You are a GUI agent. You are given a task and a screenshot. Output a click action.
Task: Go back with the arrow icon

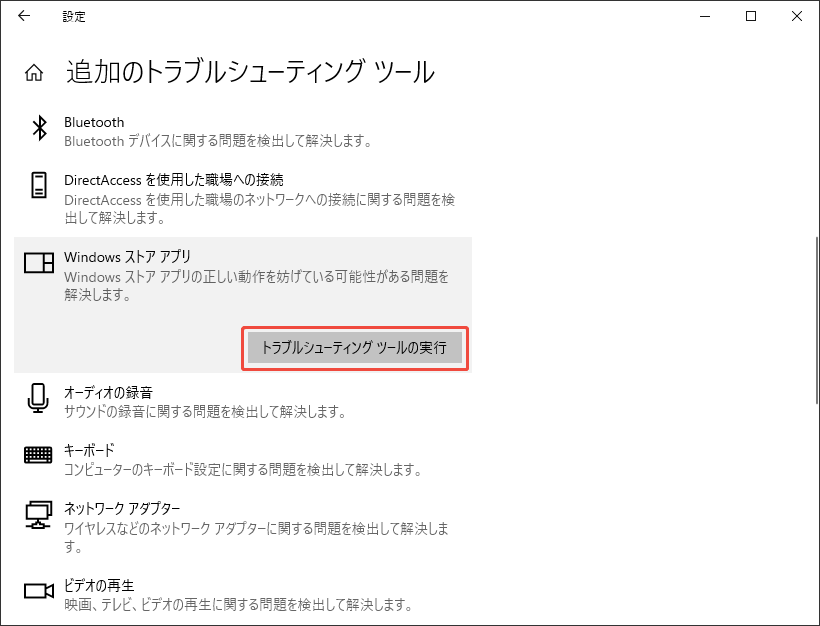(24, 16)
